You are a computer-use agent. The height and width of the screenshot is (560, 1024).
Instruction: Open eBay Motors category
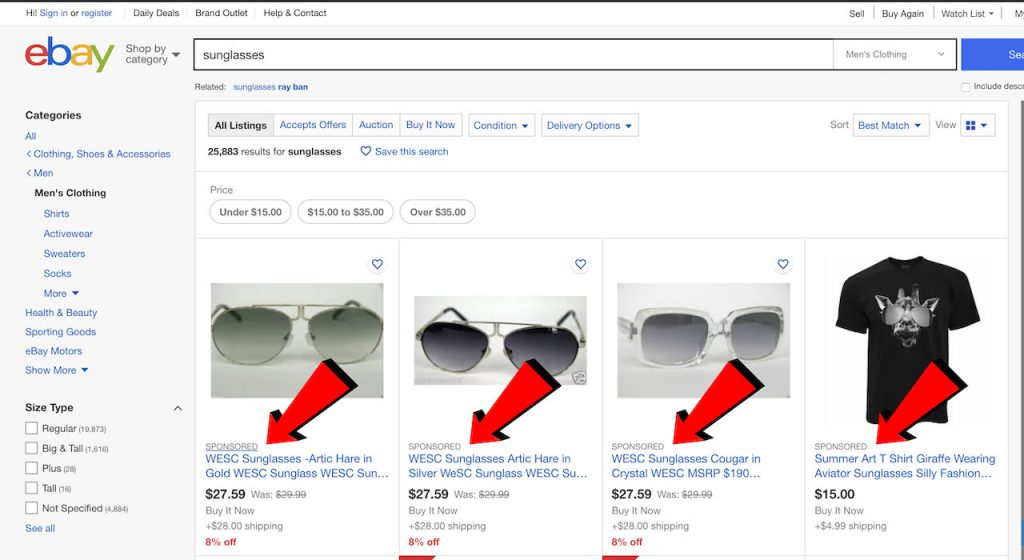(54, 351)
